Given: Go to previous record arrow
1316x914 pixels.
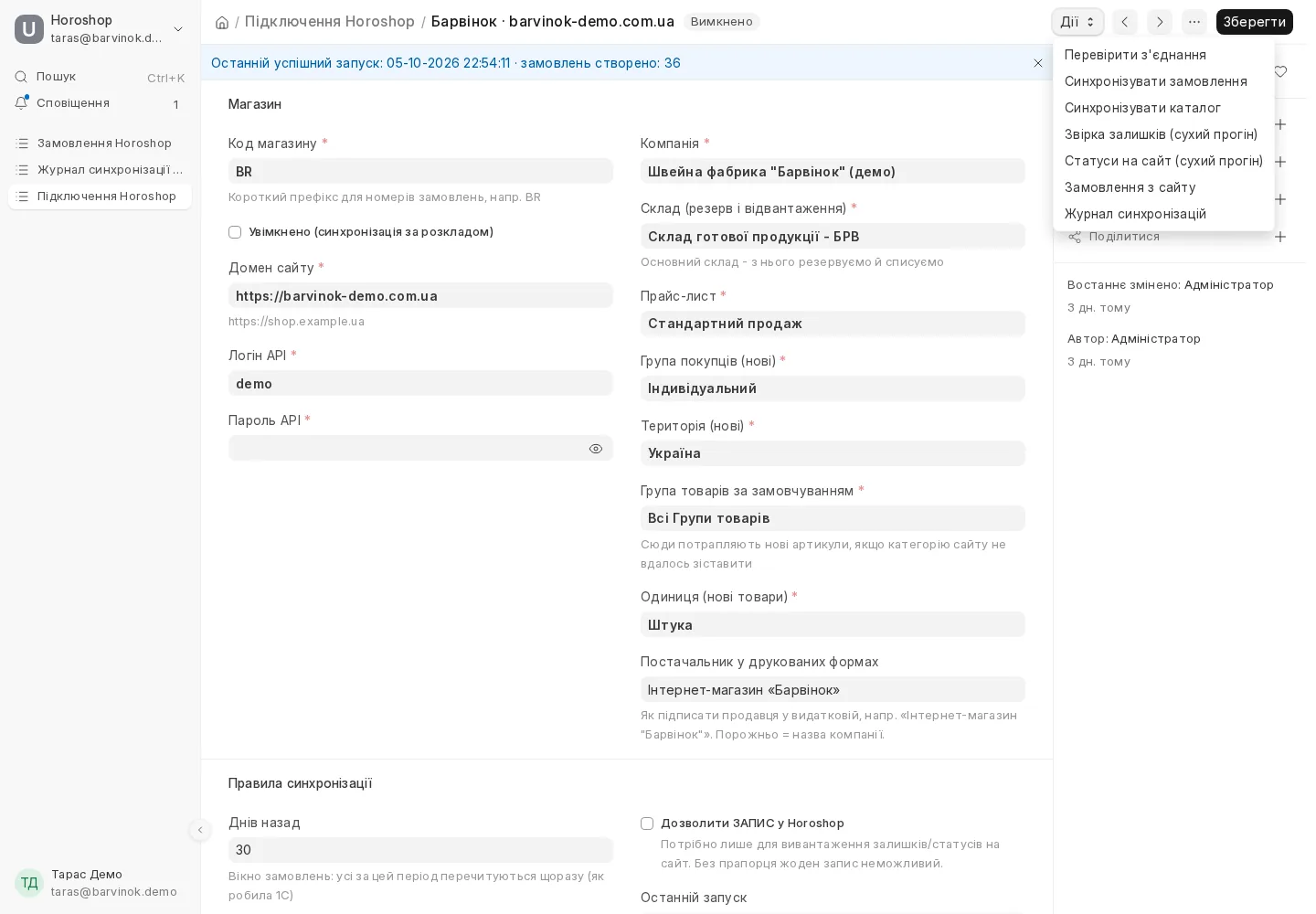Looking at the screenshot, I should [x=1125, y=22].
